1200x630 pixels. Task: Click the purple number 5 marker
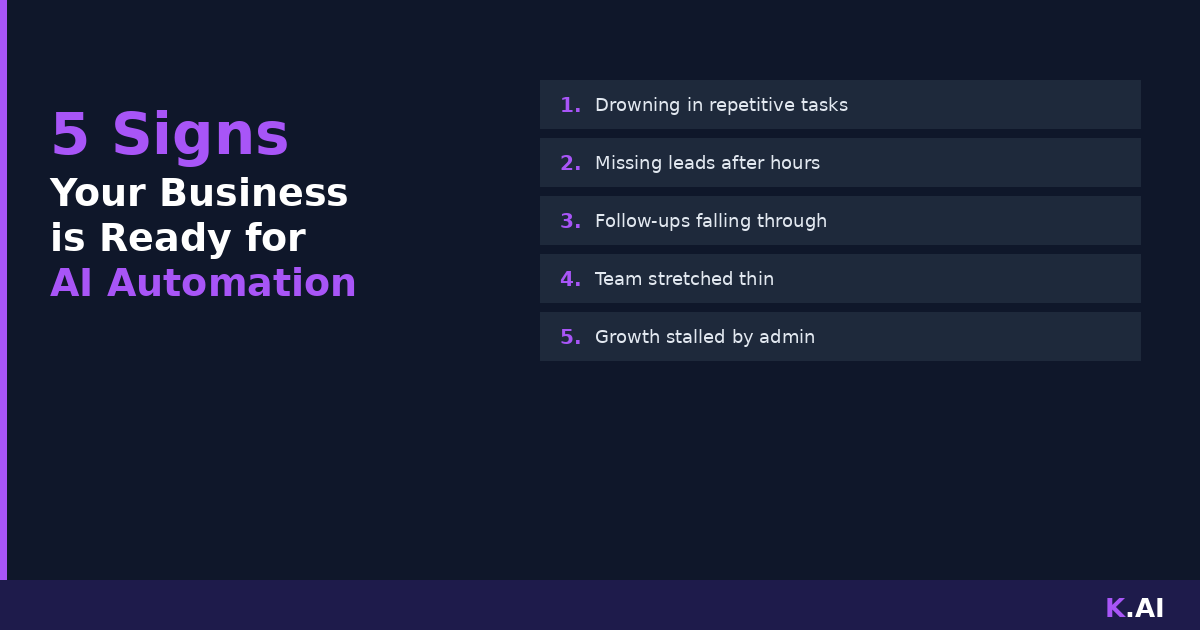[570, 337]
